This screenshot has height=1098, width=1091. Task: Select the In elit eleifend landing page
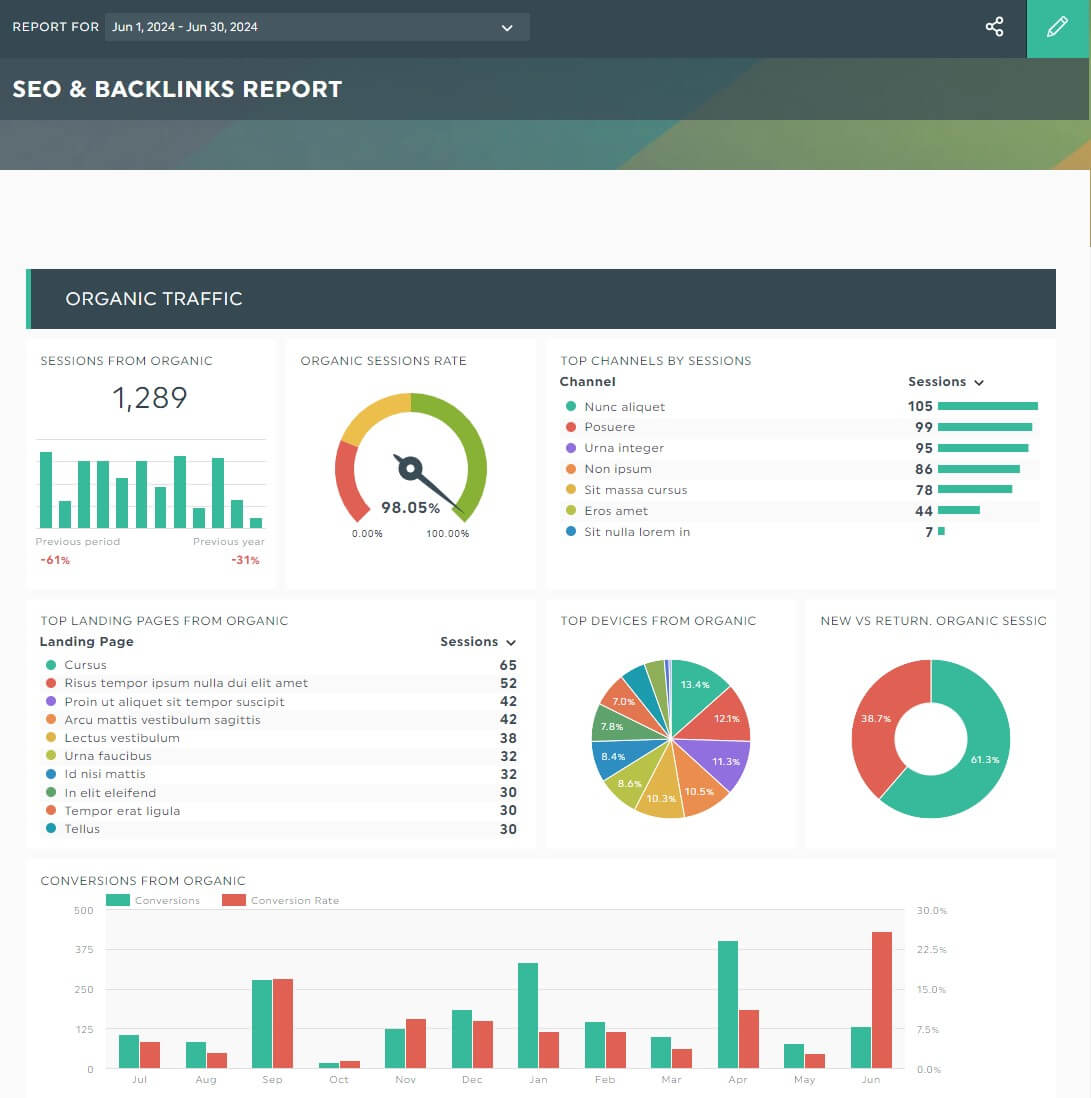pos(280,793)
